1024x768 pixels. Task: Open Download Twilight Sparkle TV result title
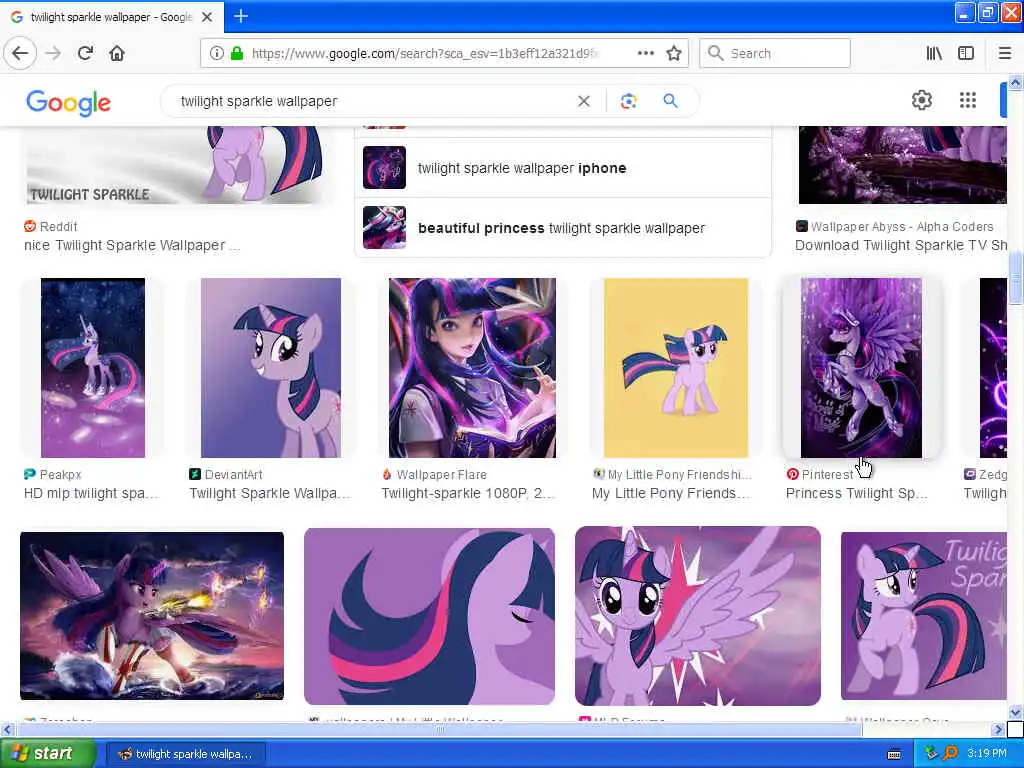coord(901,246)
